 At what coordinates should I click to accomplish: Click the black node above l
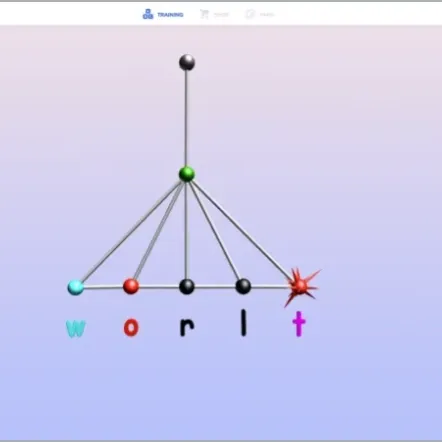click(243, 286)
